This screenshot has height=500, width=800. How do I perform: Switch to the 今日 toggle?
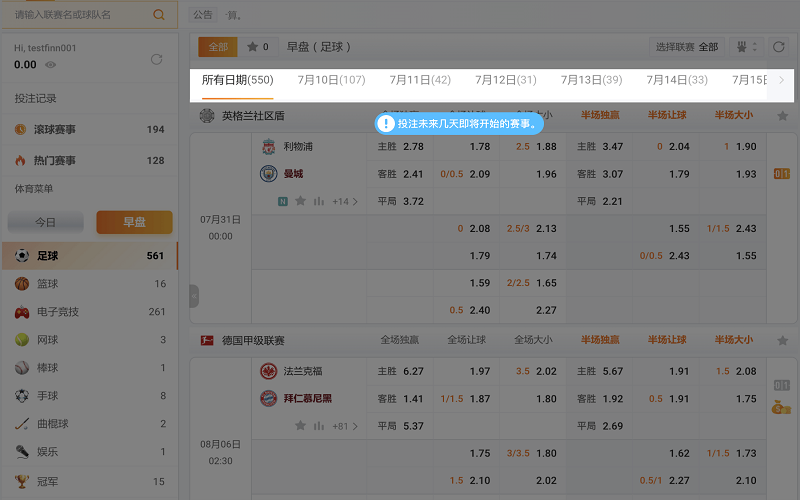45,222
